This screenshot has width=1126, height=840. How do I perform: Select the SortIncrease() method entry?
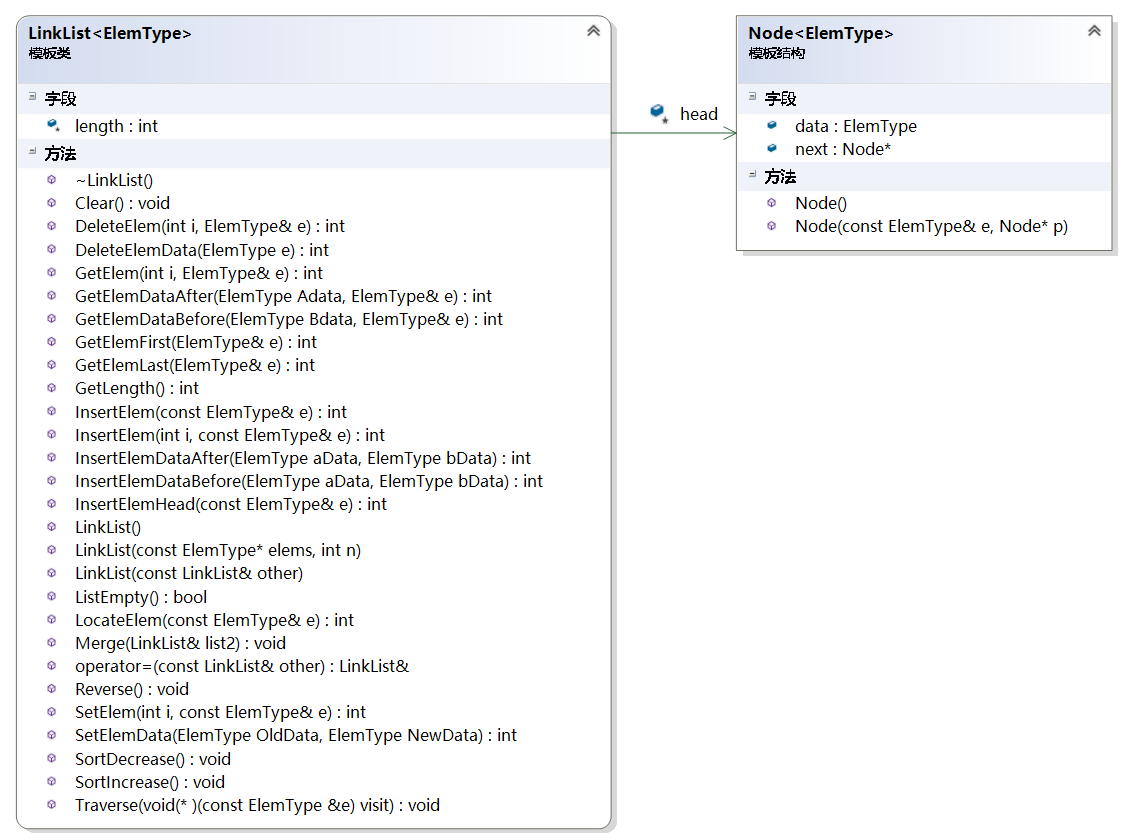(x=149, y=782)
